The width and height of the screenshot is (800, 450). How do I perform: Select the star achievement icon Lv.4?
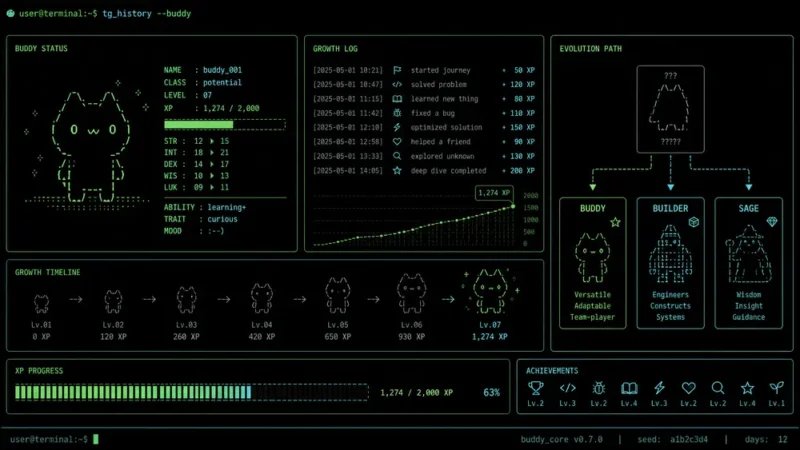click(x=747, y=388)
